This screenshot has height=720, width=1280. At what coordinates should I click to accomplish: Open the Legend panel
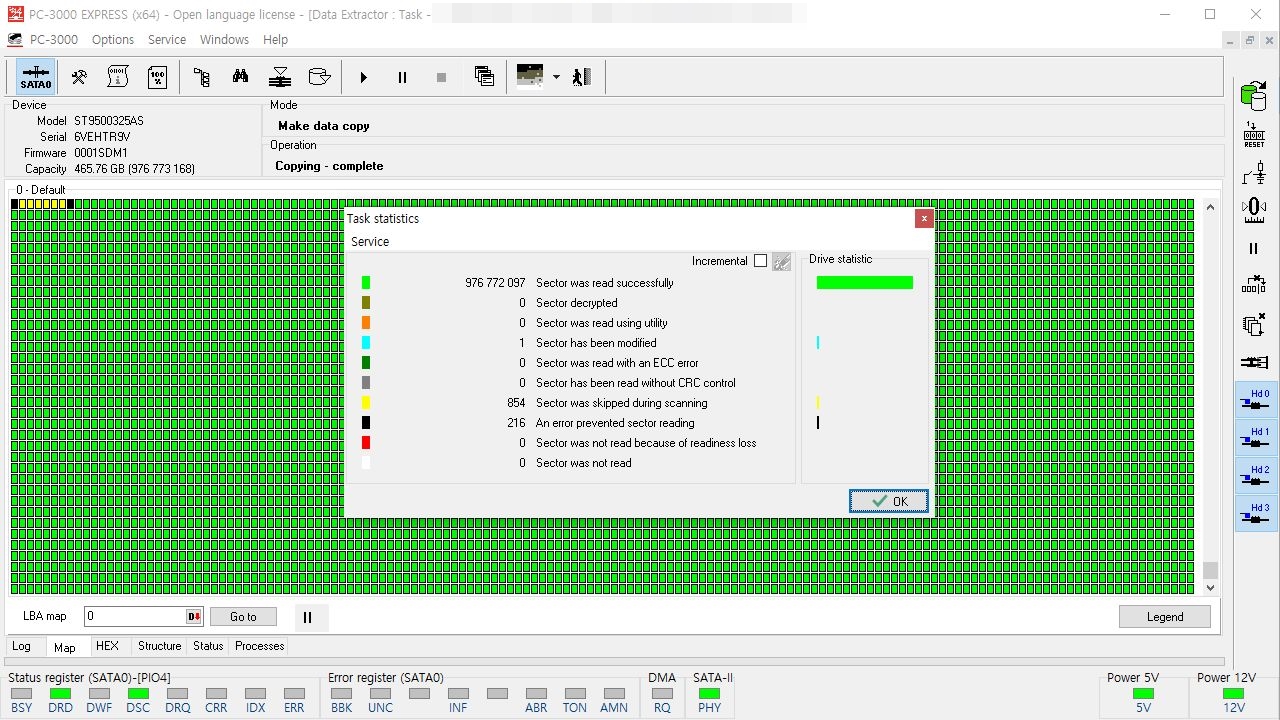point(1164,617)
